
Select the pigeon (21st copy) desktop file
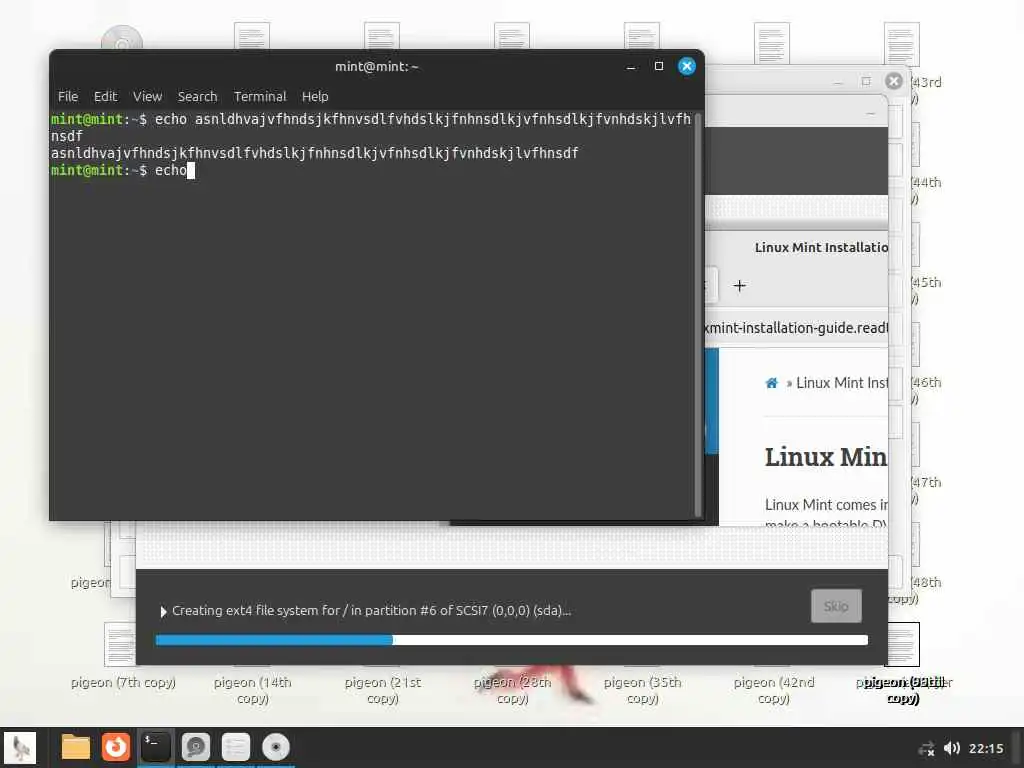point(383,690)
